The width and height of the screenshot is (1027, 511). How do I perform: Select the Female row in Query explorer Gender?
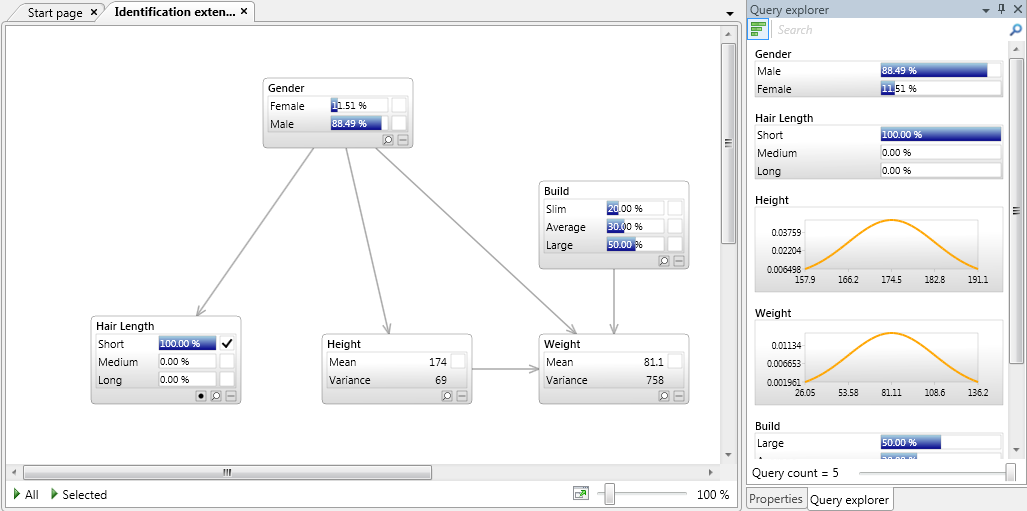point(878,89)
